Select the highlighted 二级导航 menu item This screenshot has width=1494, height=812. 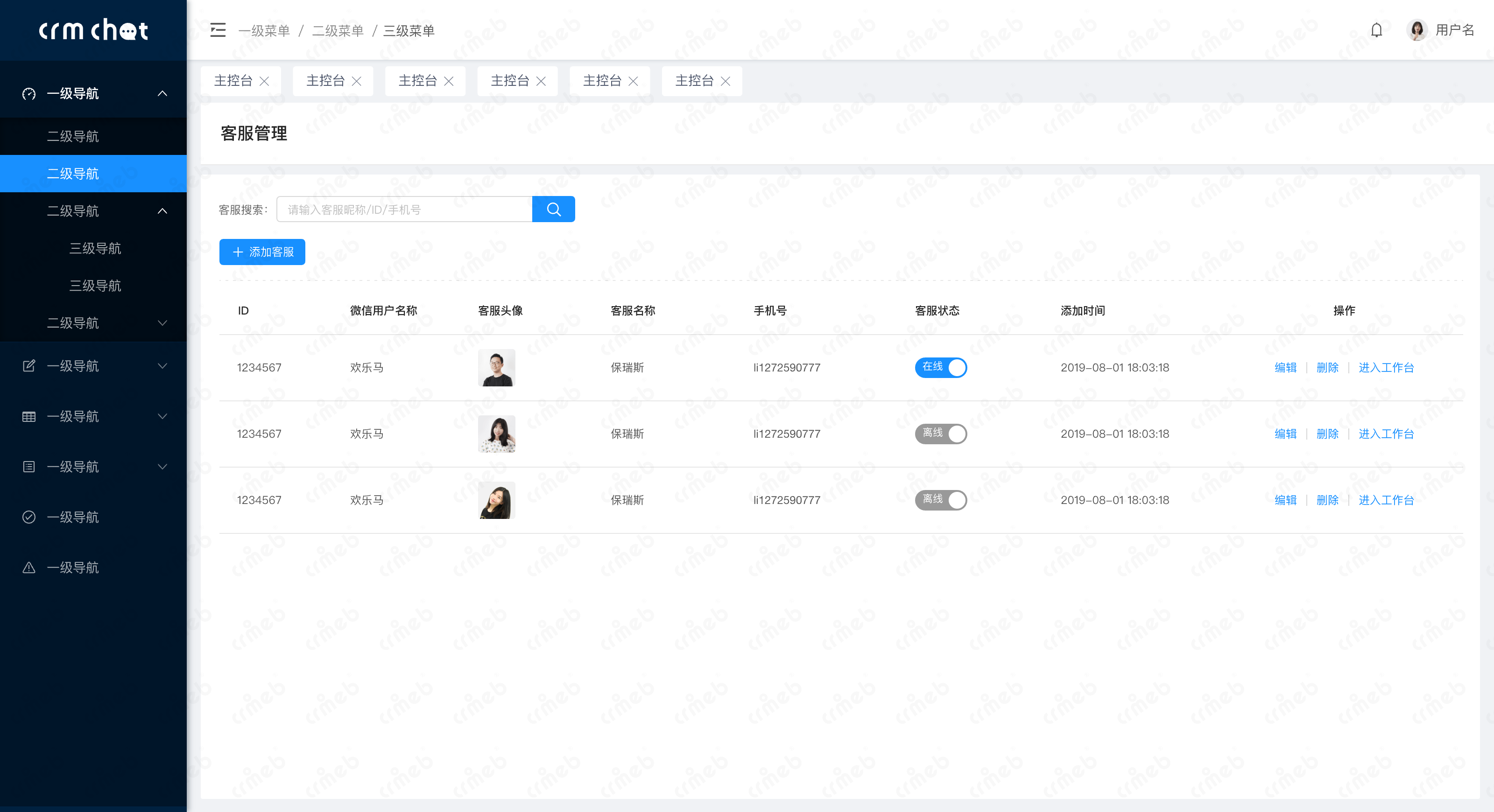[x=73, y=173]
